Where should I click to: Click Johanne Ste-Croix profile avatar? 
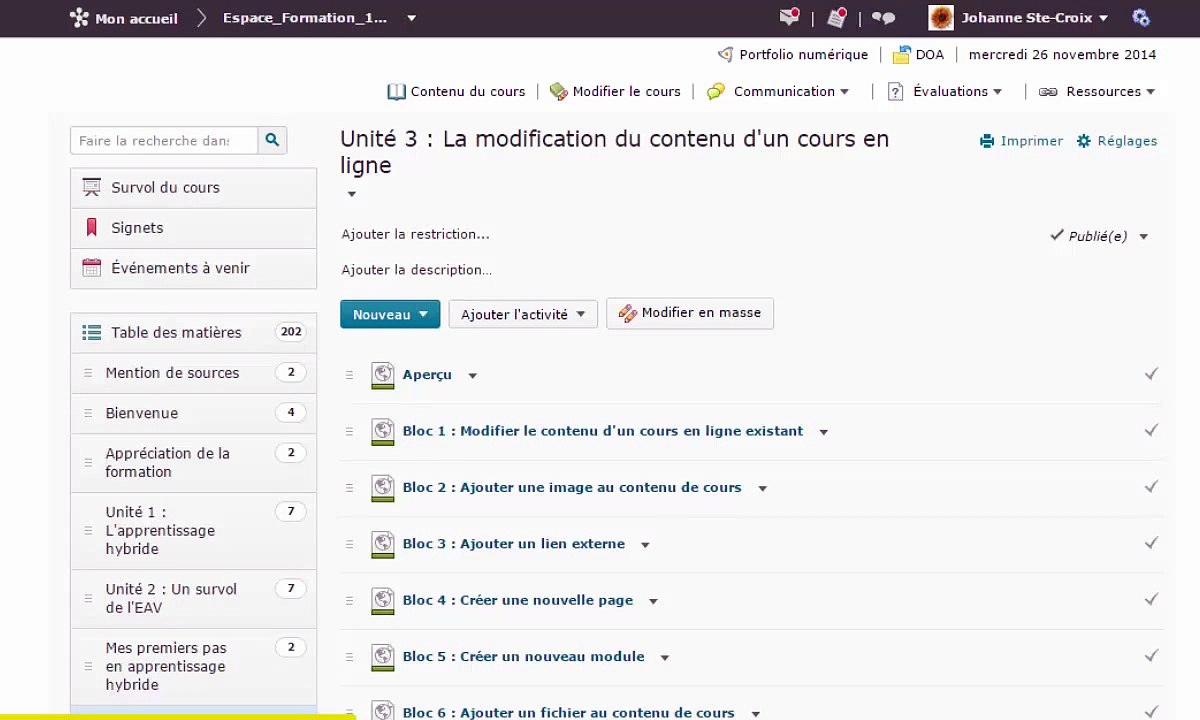pyautogui.click(x=941, y=17)
